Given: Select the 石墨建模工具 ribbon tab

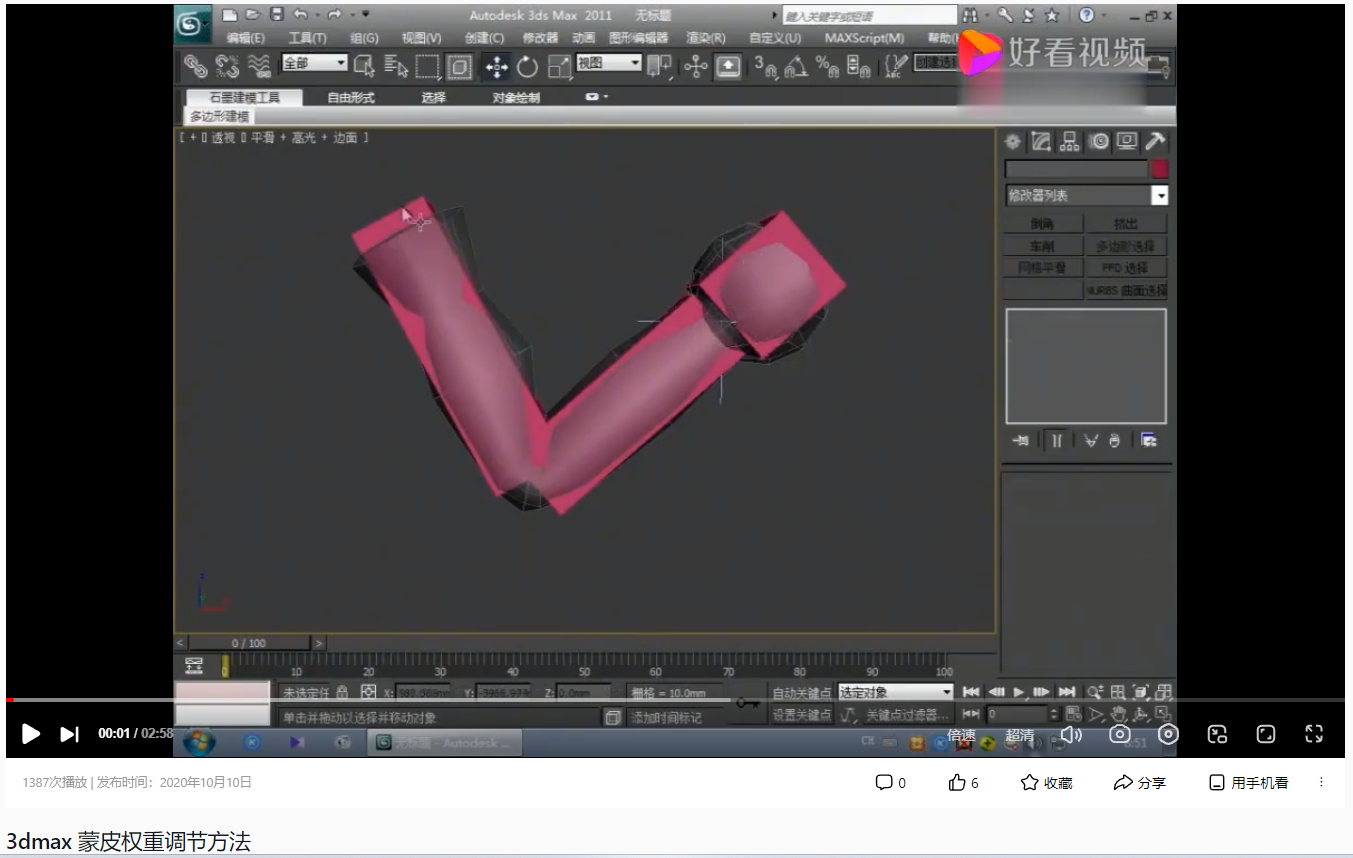Looking at the screenshot, I should point(244,97).
